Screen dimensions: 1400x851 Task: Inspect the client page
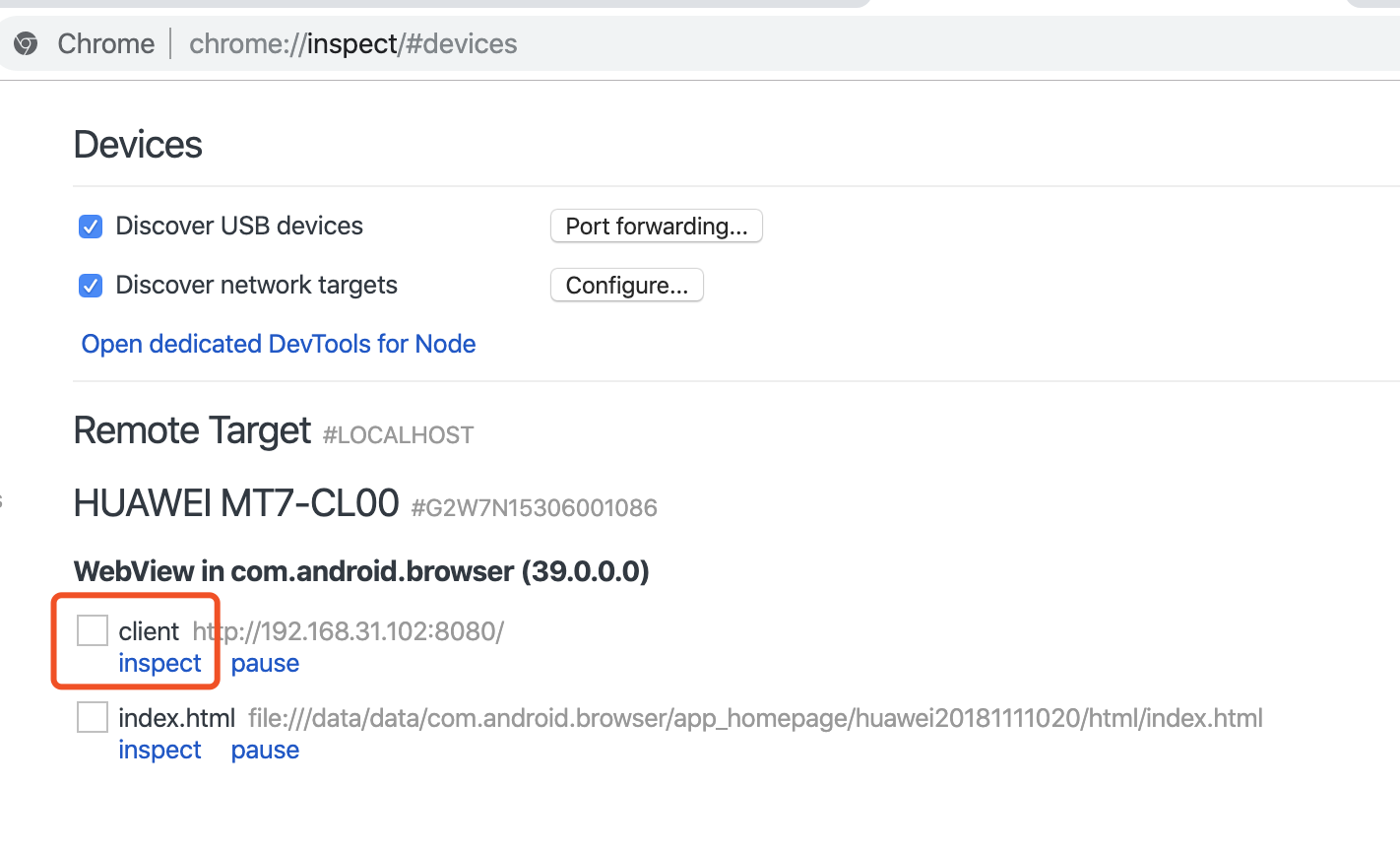click(x=159, y=663)
